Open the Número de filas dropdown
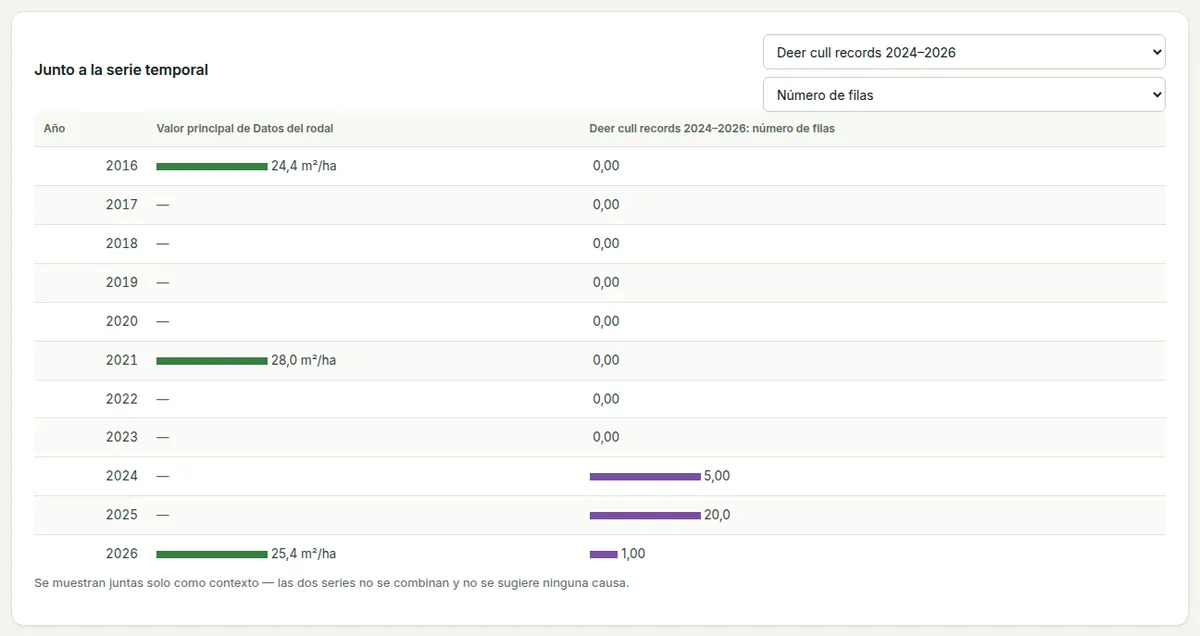This screenshot has height=636, width=1200. click(964, 95)
